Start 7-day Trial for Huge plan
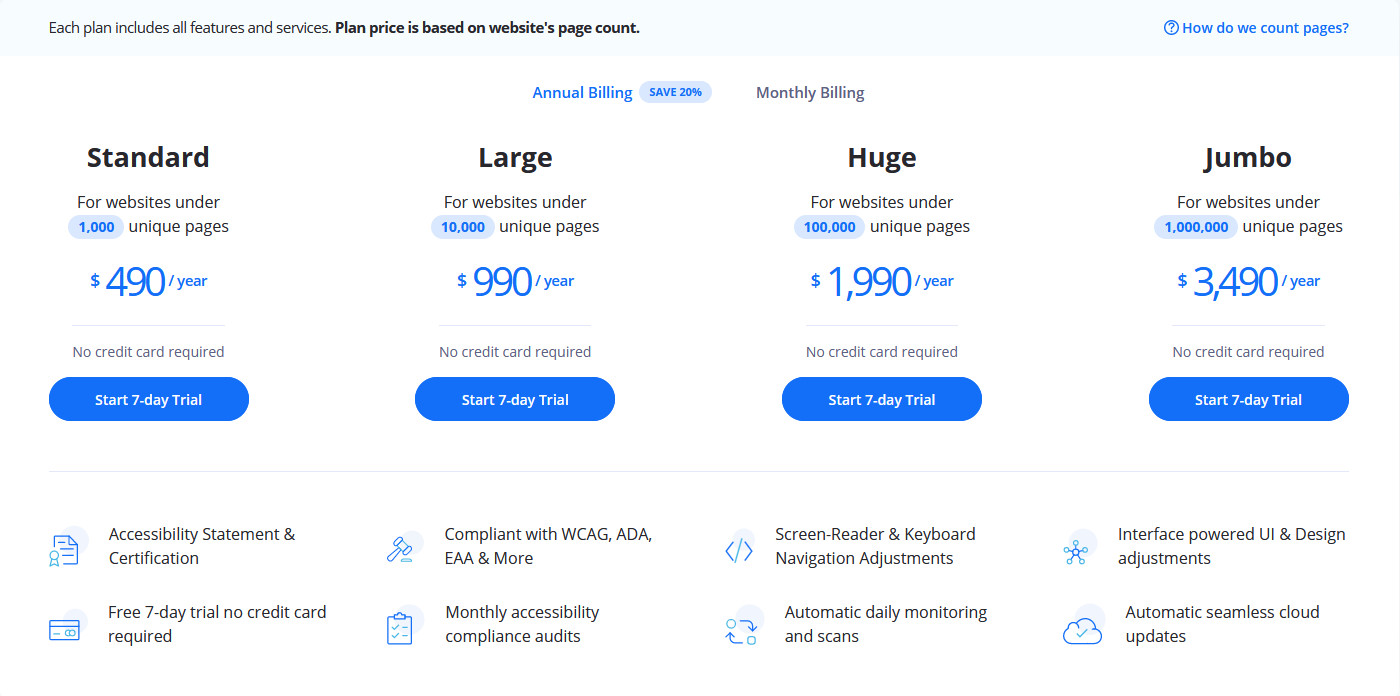This screenshot has width=1400, height=696. [x=882, y=399]
